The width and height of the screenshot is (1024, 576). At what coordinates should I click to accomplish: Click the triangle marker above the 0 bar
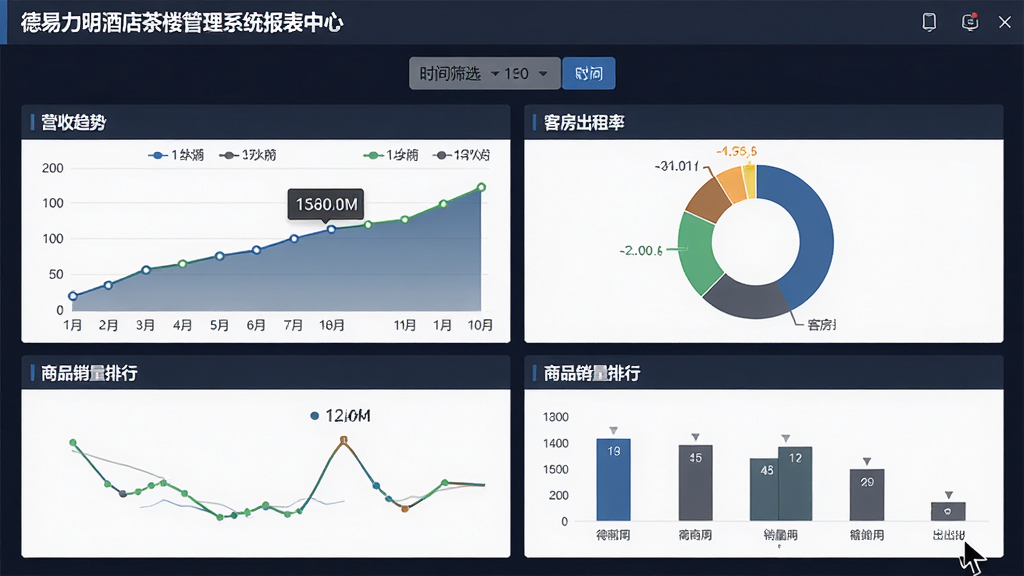(948, 495)
